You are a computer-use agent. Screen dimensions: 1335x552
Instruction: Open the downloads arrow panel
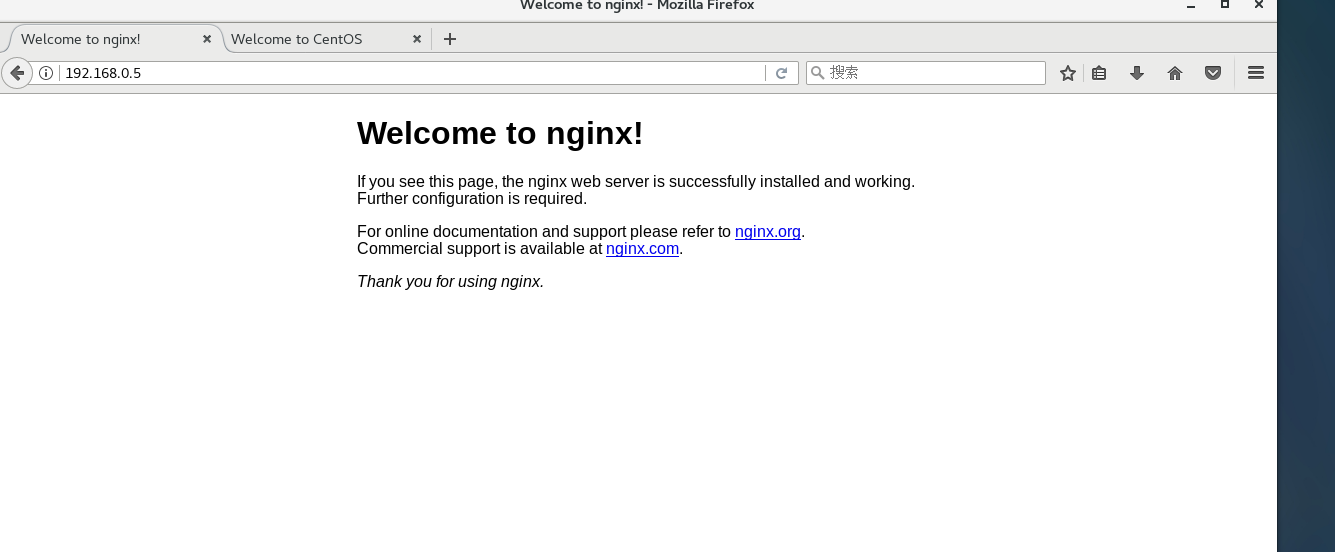click(1137, 73)
